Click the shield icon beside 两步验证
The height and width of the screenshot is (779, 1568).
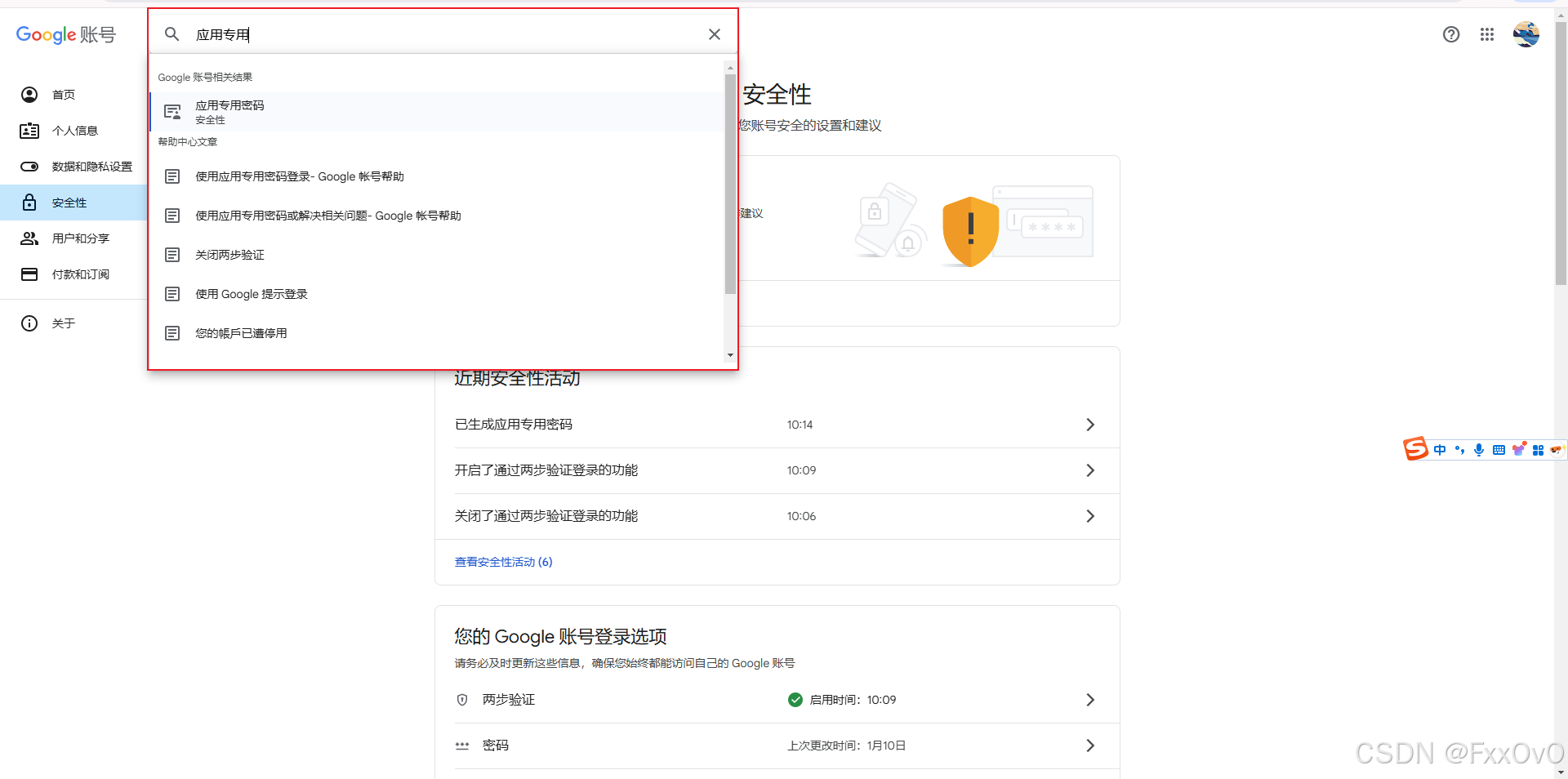coord(462,700)
